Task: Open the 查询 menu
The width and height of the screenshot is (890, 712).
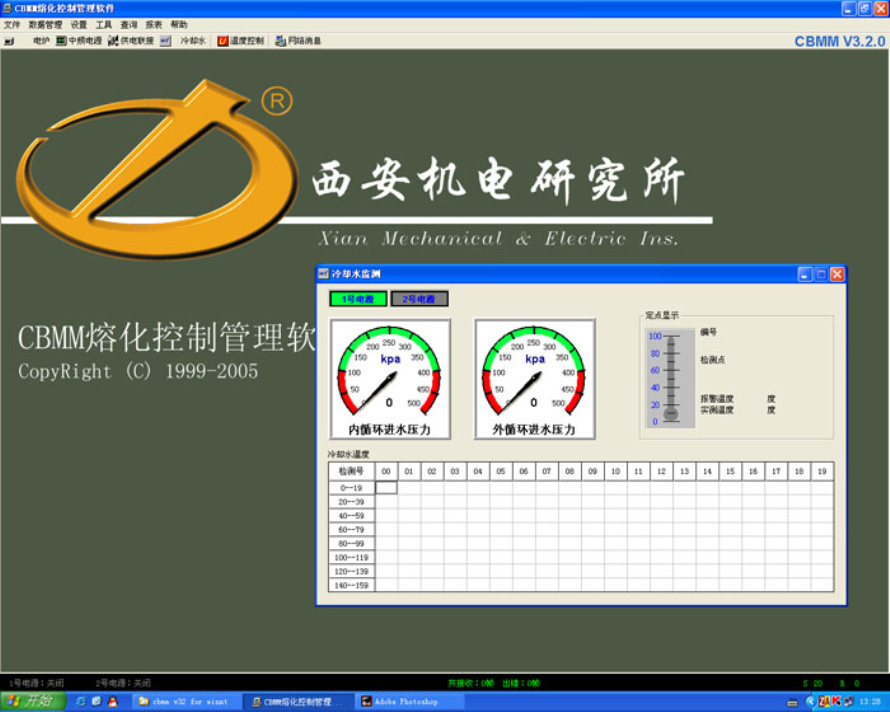Action: 129,24
